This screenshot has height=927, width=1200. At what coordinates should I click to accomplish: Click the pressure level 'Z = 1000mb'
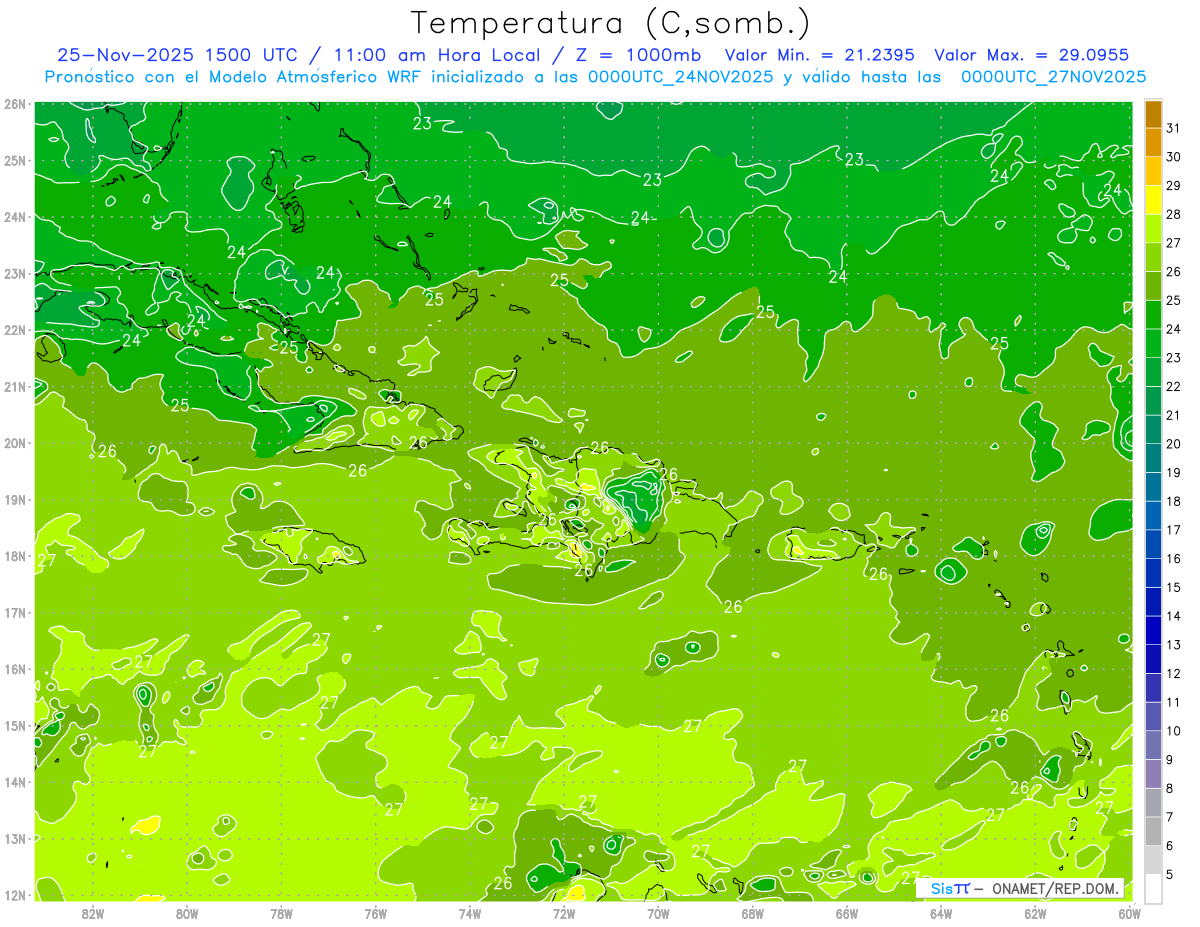639,55
